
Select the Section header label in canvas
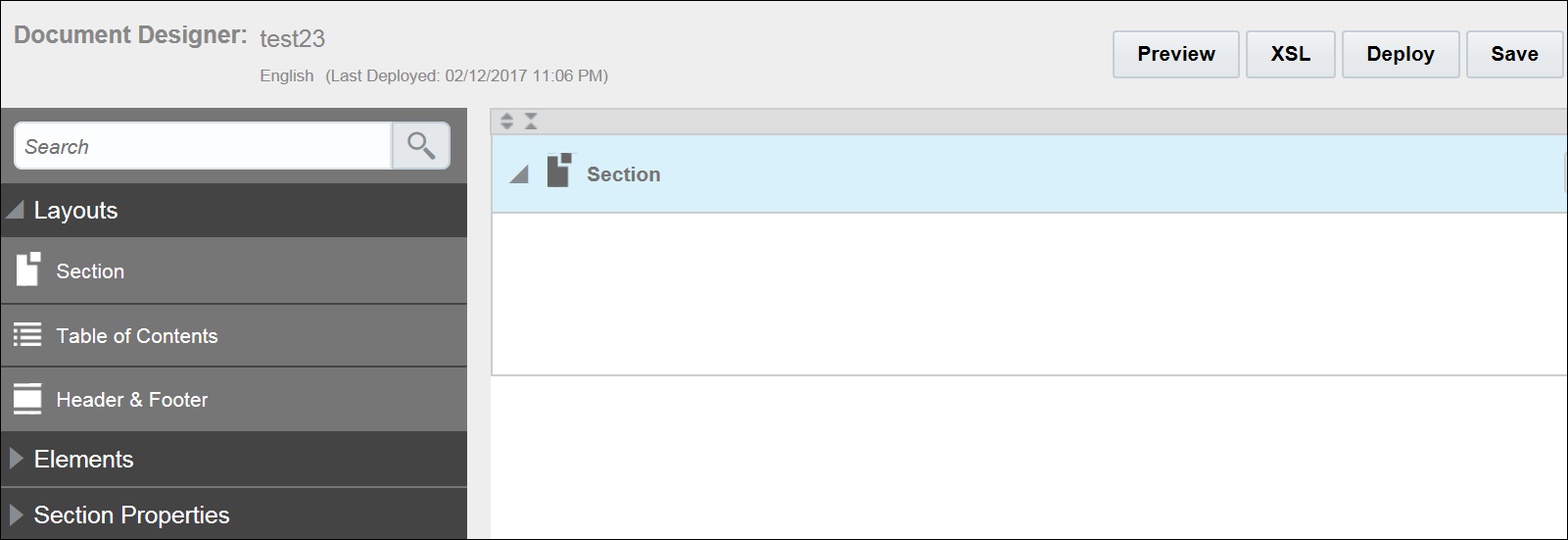pyautogui.click(x=624, y=174)
